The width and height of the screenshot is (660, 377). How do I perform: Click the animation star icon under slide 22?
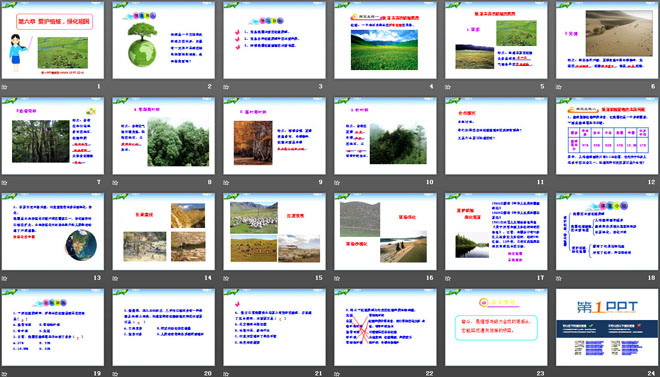click(337, 374)
